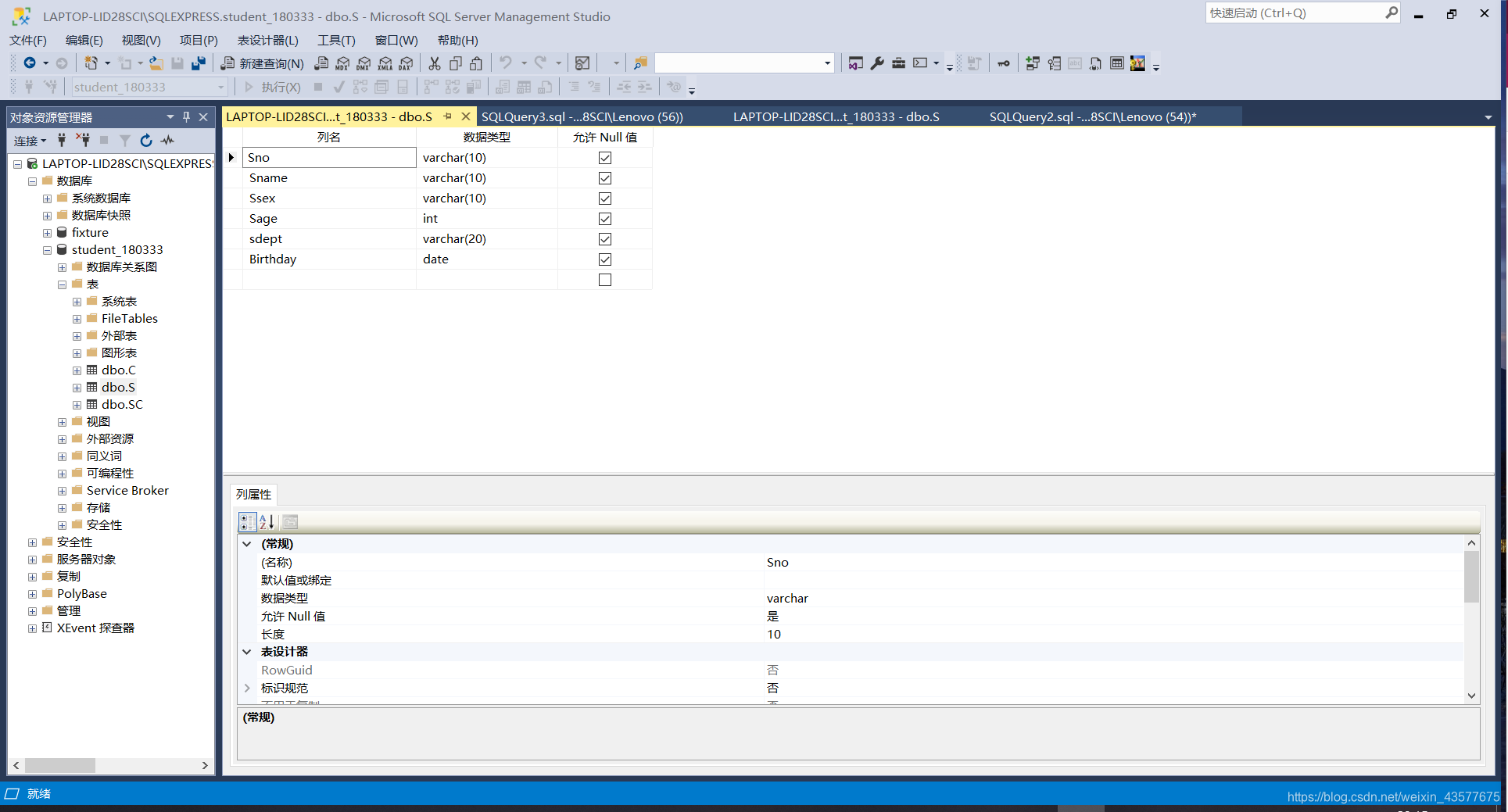This screenshot has height=812, width=1508.
Task: Collapse the student_180333 database node
Action: (47, 250)
